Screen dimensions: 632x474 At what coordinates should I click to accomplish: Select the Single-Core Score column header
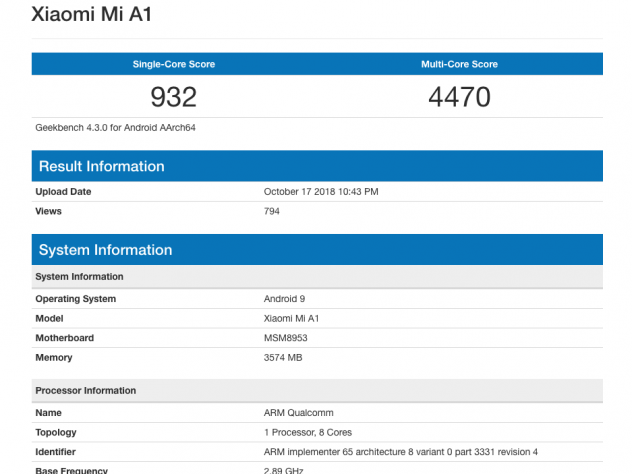(174, 64)
